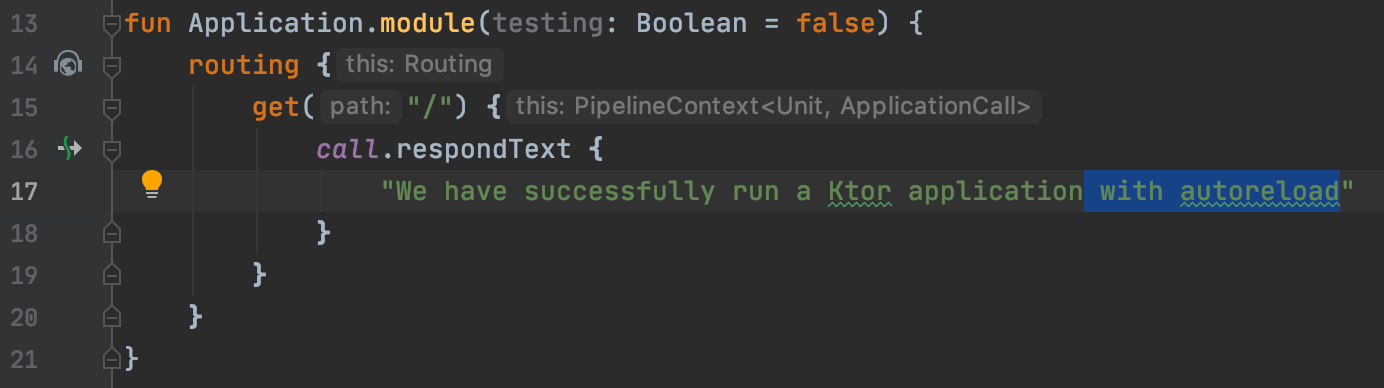
Task: Click the yellow lightbulb intention icon
Action: 151,184
